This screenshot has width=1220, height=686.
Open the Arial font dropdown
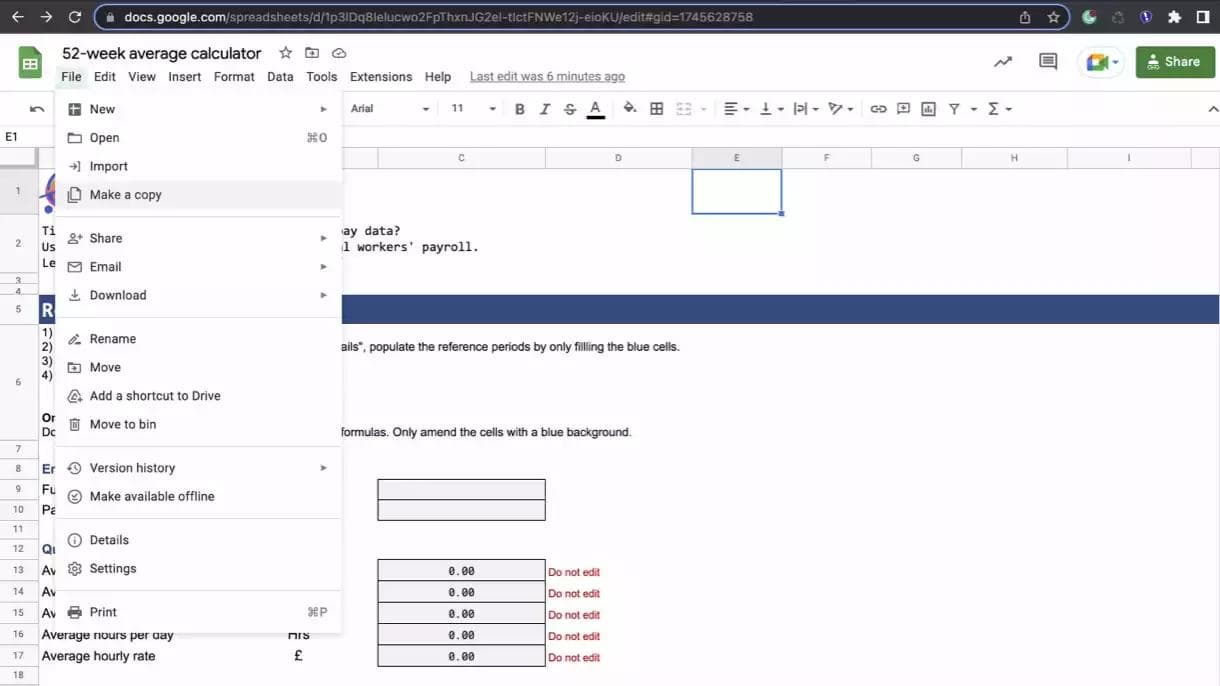[390, 108]
